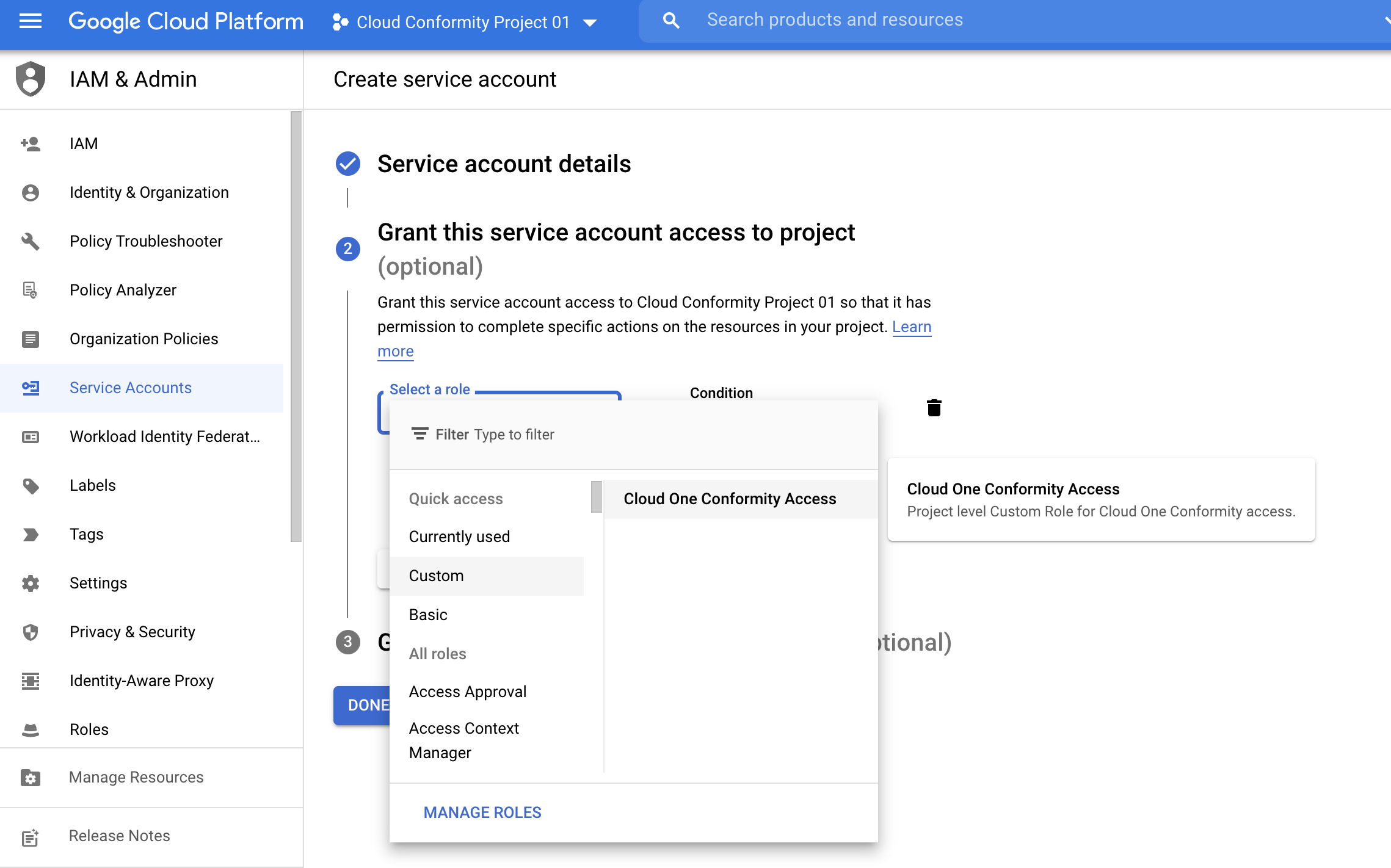1391x868 pixels.
Task: Open the Learn more link
Action: [x=912, y=327]
